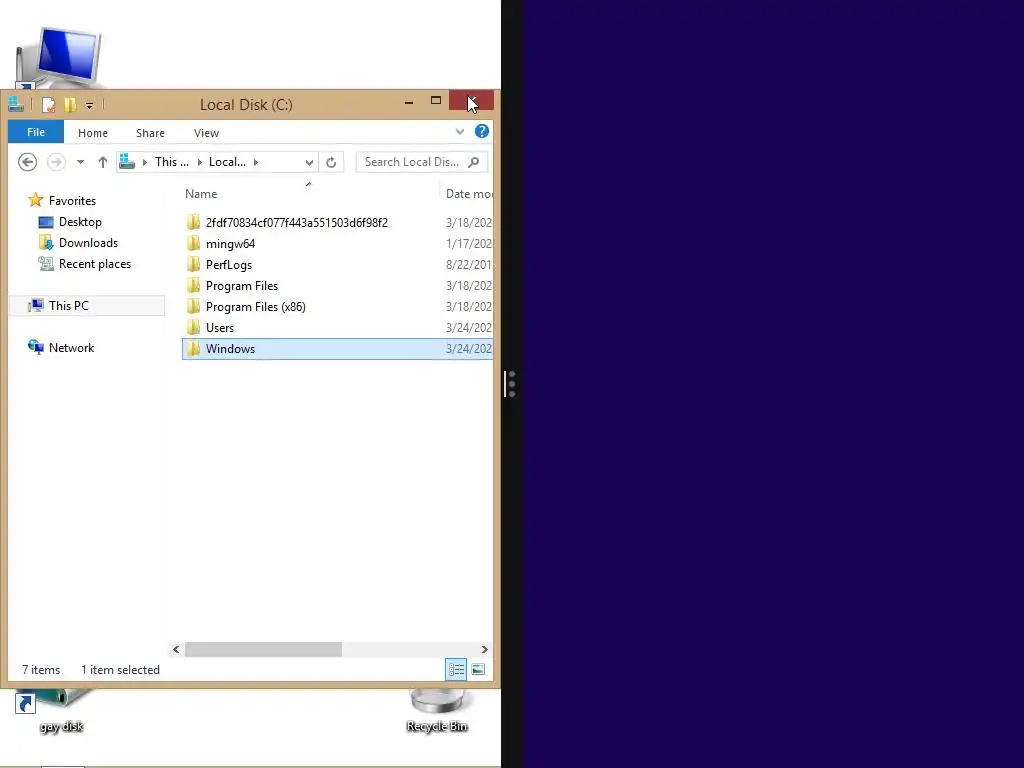Viewport: 1024px width, 768px height.
Task: Open the recent locations dropdown arrow
Action: pyautogui.click(x=80, y=162)
